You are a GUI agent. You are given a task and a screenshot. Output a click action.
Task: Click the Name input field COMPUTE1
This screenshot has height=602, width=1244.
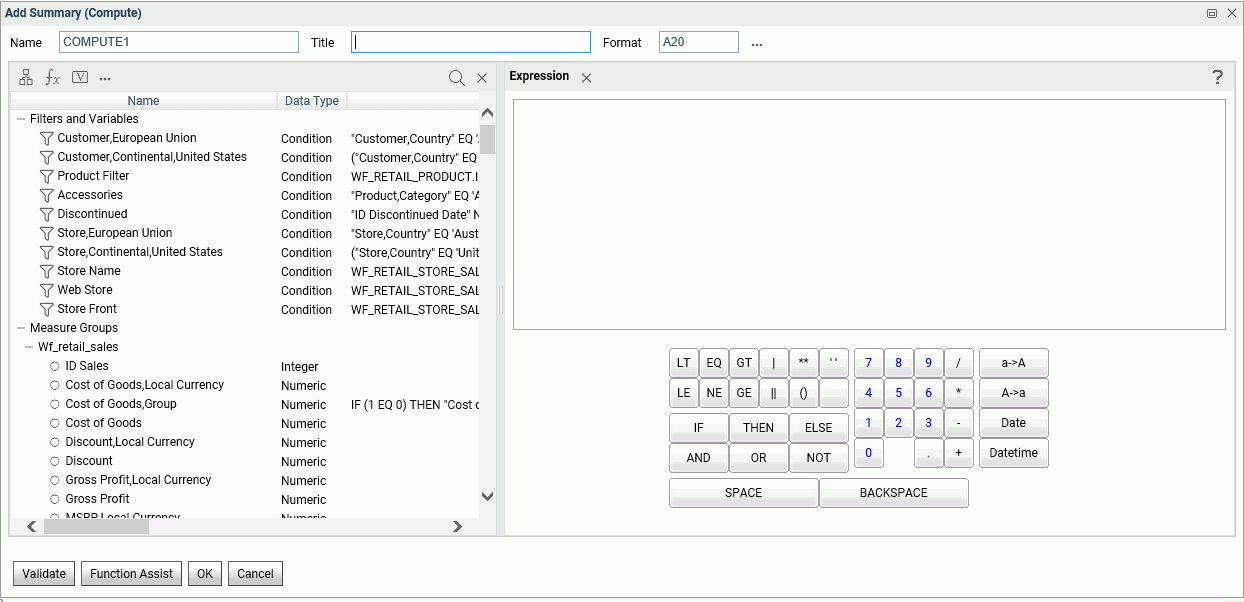pos(179,42)
